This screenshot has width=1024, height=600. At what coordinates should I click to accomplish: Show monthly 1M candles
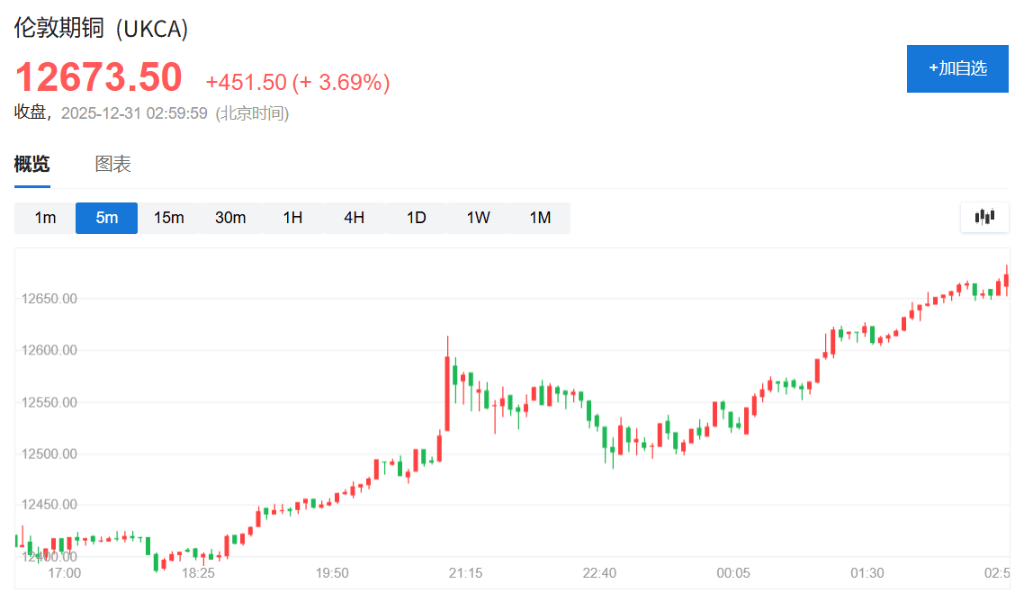click(540, 218)
